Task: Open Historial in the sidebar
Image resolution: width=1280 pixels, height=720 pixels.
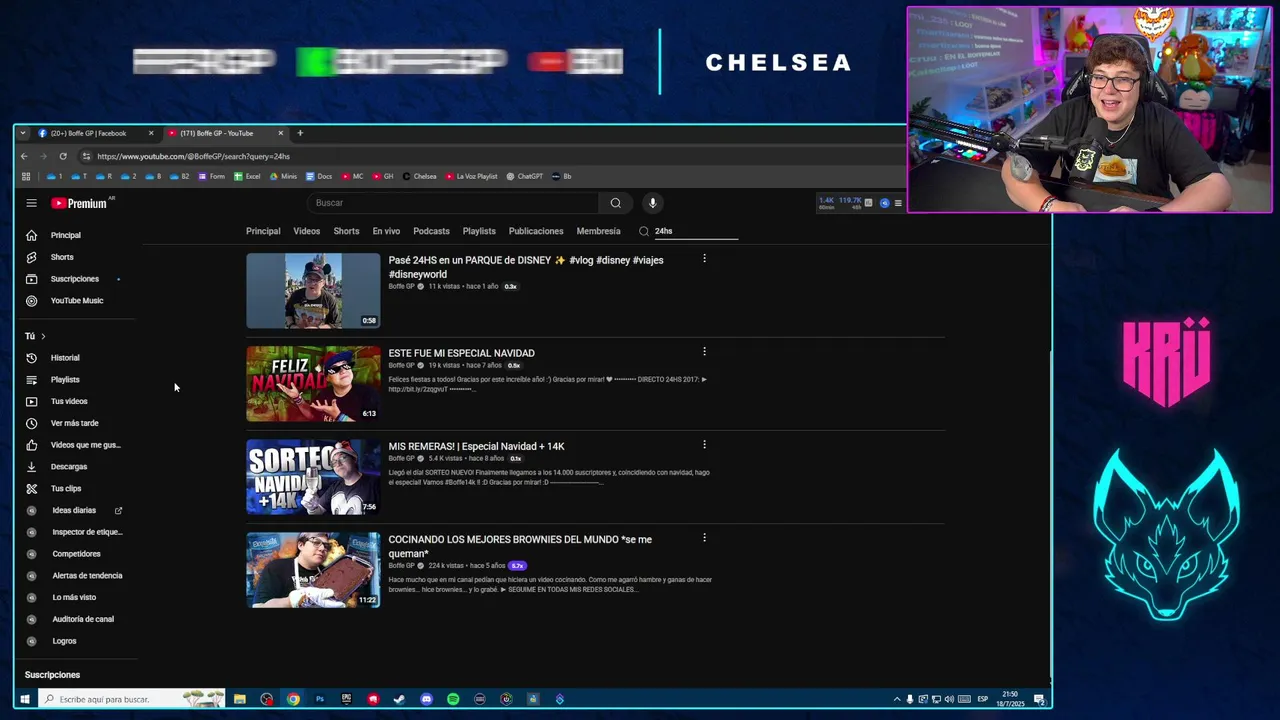Action: 65,358
